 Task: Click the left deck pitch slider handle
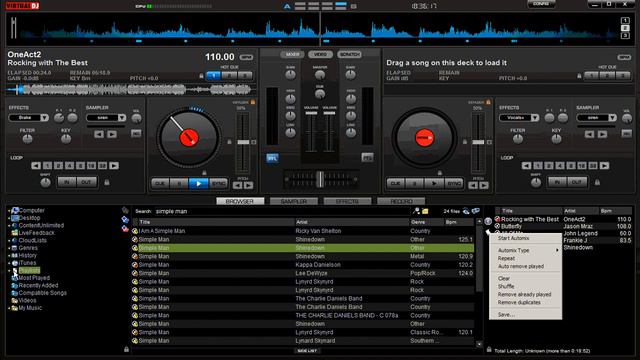pyautogui.click(x=243, y=142)
